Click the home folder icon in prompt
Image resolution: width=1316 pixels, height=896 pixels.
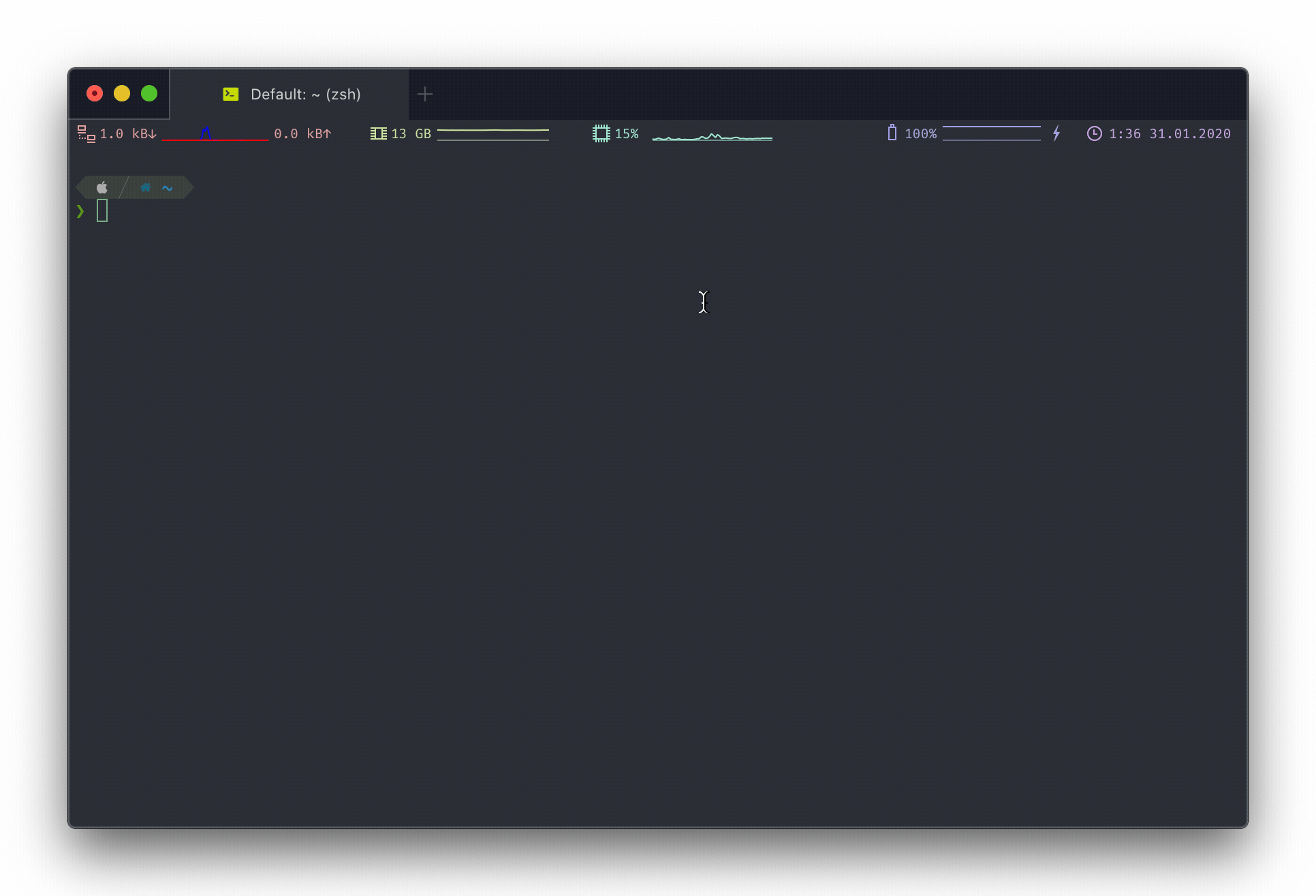click(145, 187)
